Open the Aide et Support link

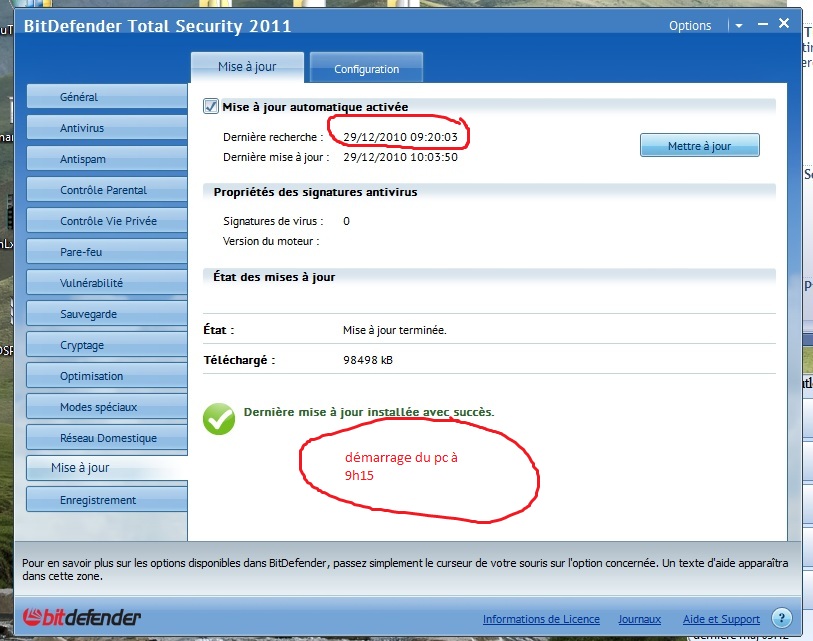tap(721, 619)
